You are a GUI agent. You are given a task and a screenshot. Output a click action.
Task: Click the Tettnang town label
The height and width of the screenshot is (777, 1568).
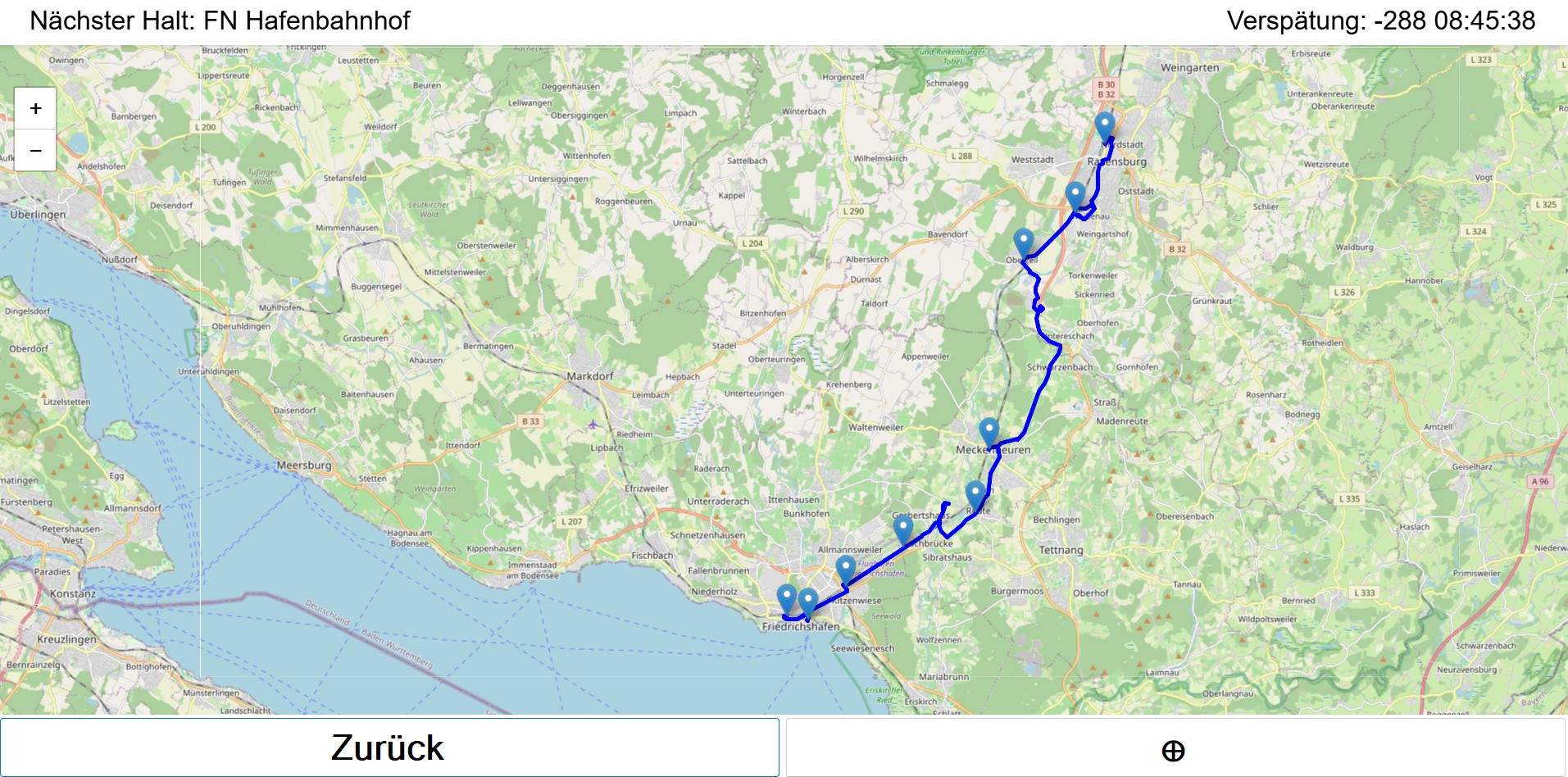[x=1061, y=550]
